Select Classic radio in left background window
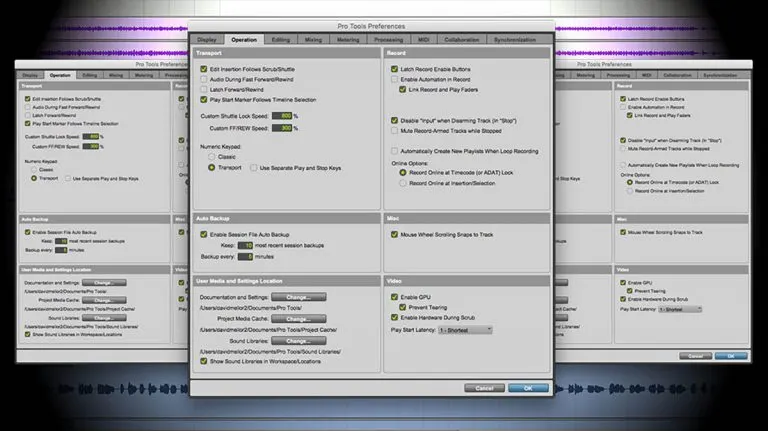 coord(34,169)
